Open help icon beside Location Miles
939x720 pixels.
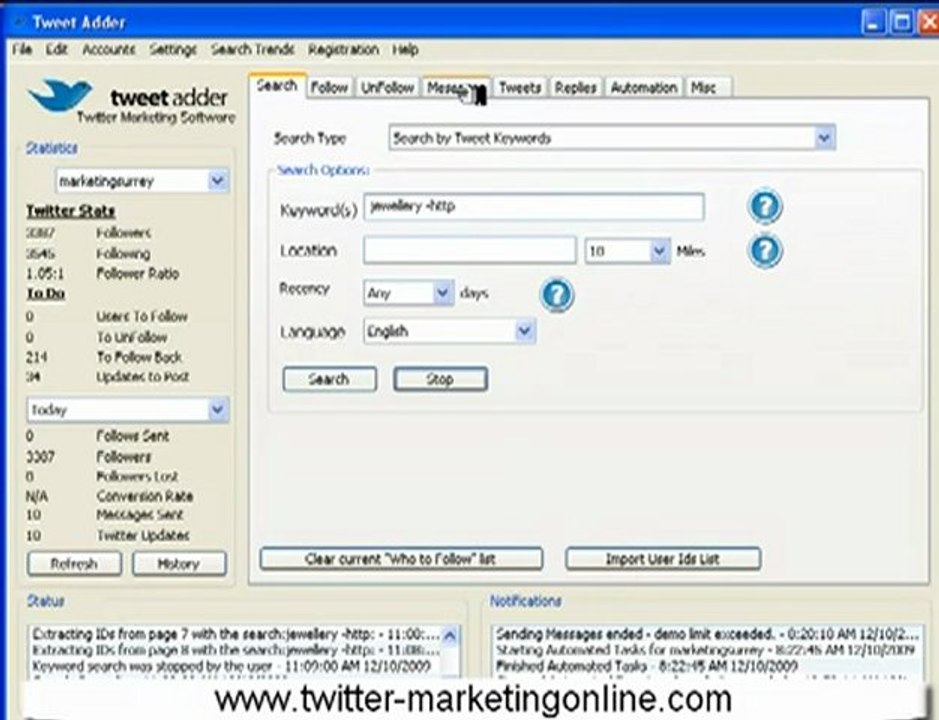pyautogui.click(x=765, y=250)
